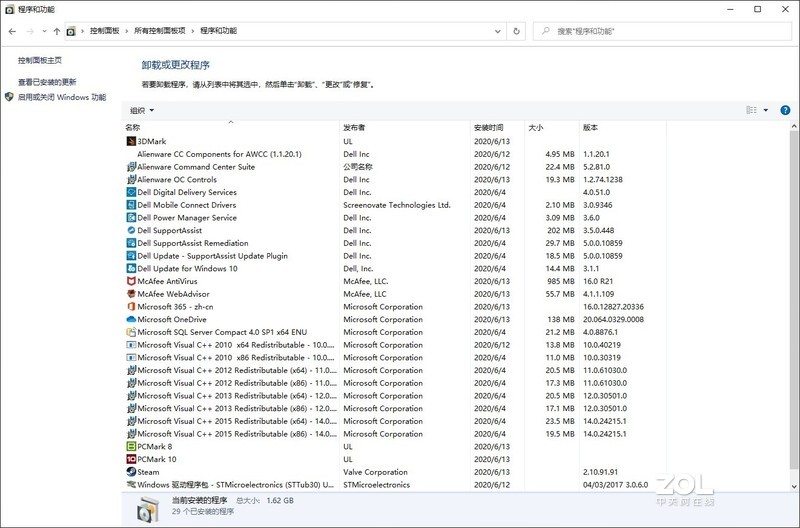The image size is (800, 528).
Task: Sort by the 大小 column header
Action: [x=552, y=128]
